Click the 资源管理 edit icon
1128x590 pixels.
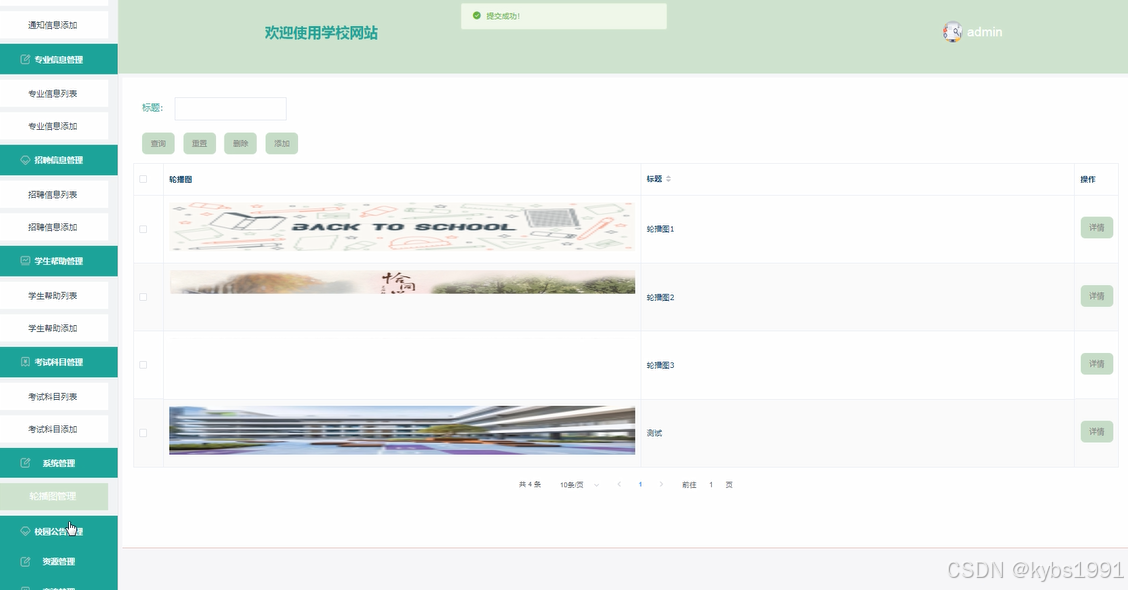pos(25,562)
